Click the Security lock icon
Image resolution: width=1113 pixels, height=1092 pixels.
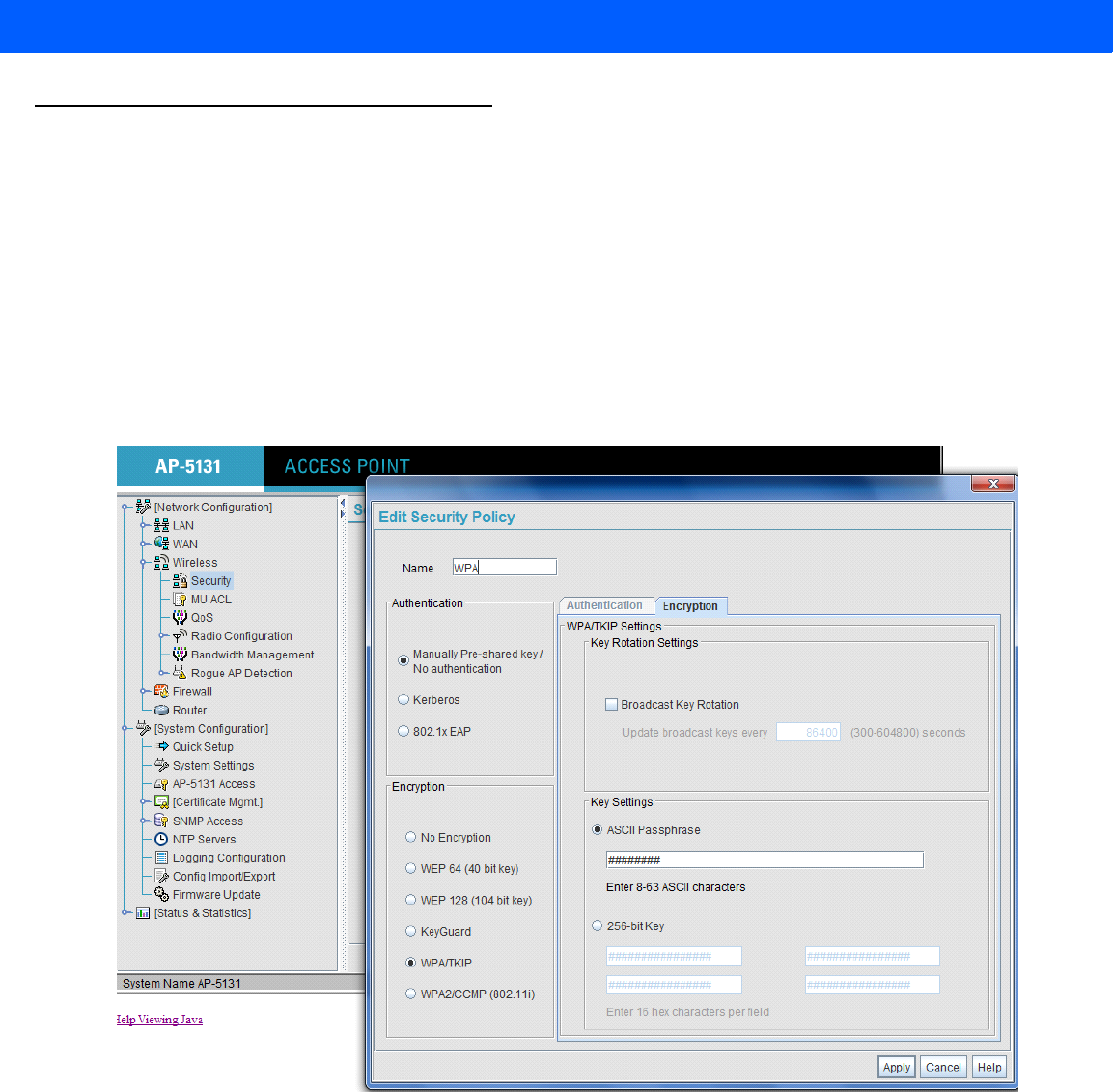click(181, 581)
